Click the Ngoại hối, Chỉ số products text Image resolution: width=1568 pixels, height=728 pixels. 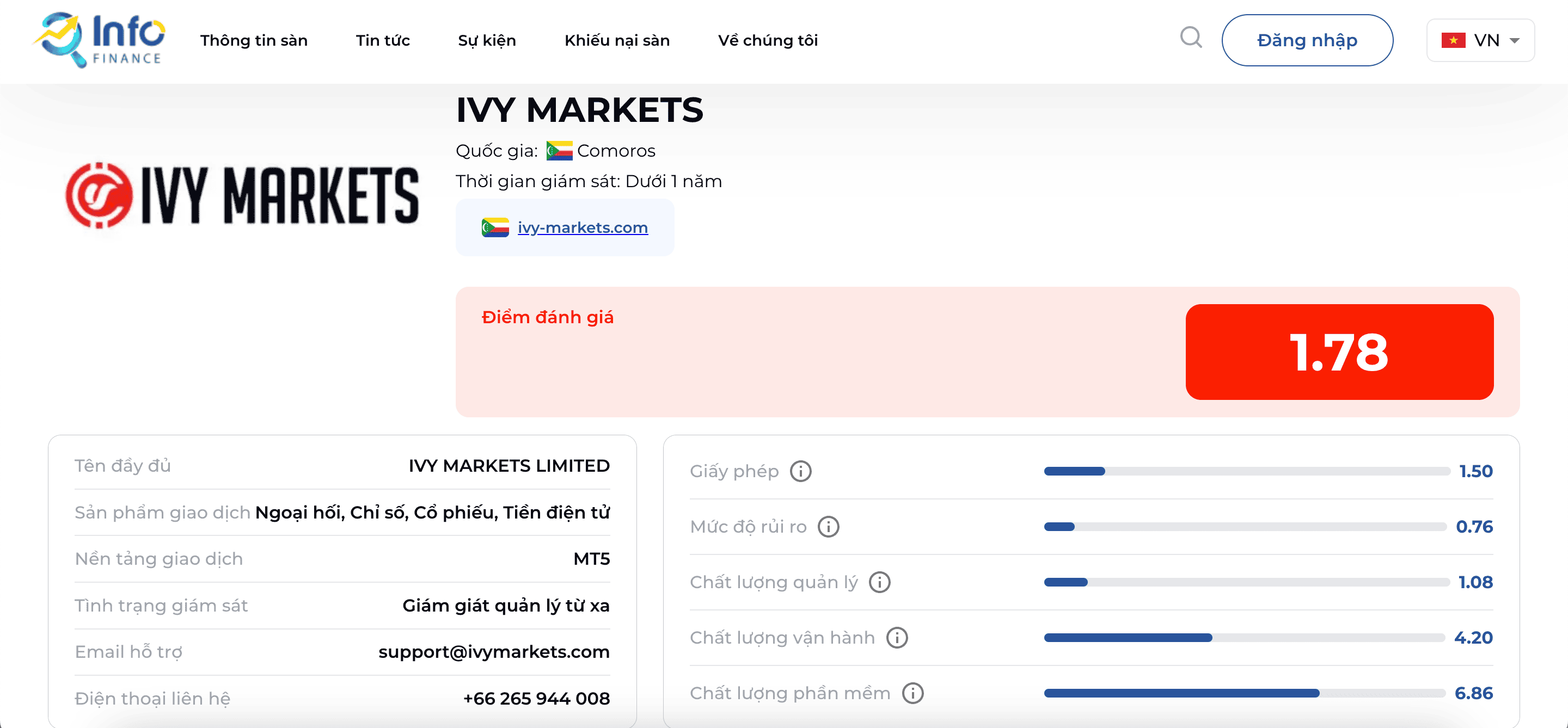click(432, 512)
